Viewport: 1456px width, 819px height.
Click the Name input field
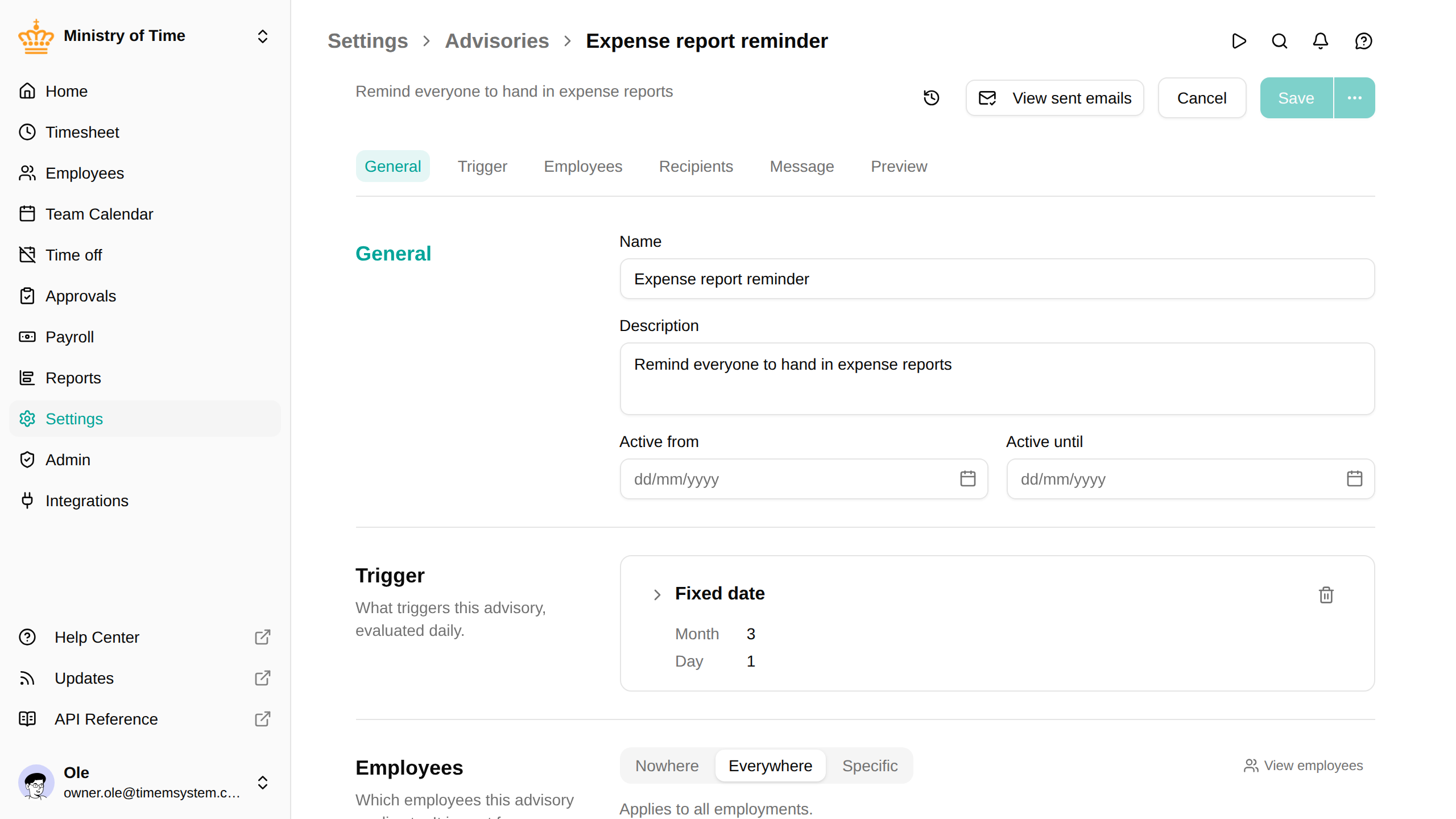[x=997, y=279]
